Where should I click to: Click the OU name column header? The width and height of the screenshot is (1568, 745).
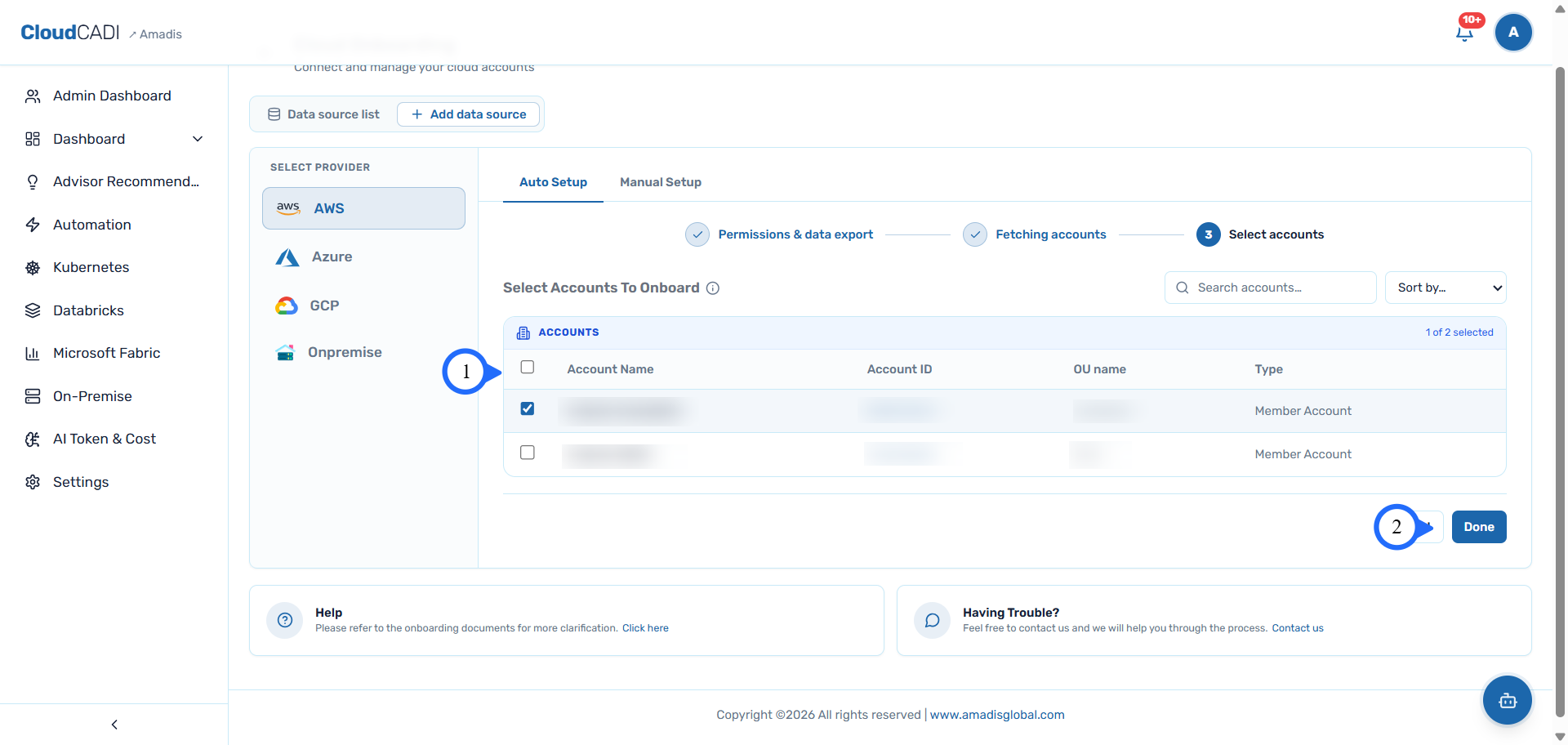tap(1099, 369)
